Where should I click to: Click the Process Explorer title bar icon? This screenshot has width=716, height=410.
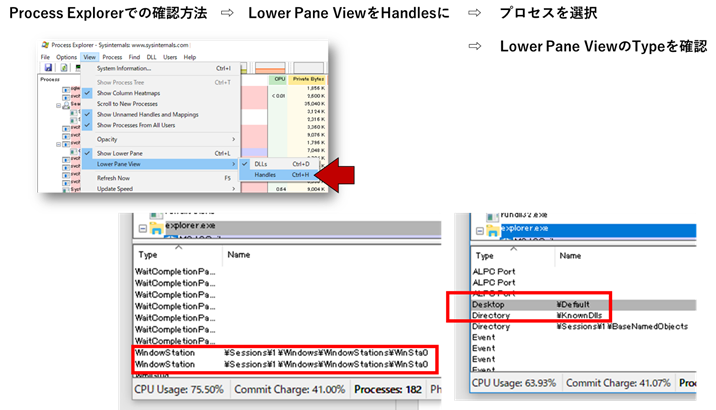click(x=45, y=45)
